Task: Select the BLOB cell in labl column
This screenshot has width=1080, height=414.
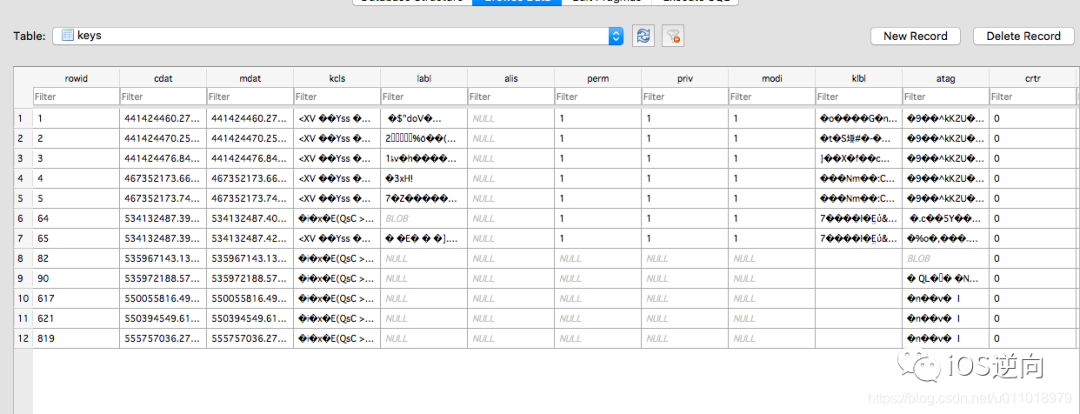Action: coord(424,218)
